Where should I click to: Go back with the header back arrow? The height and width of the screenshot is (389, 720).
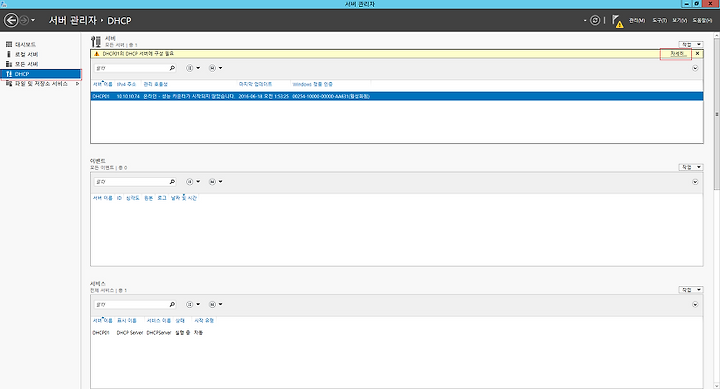click(11, 20)
